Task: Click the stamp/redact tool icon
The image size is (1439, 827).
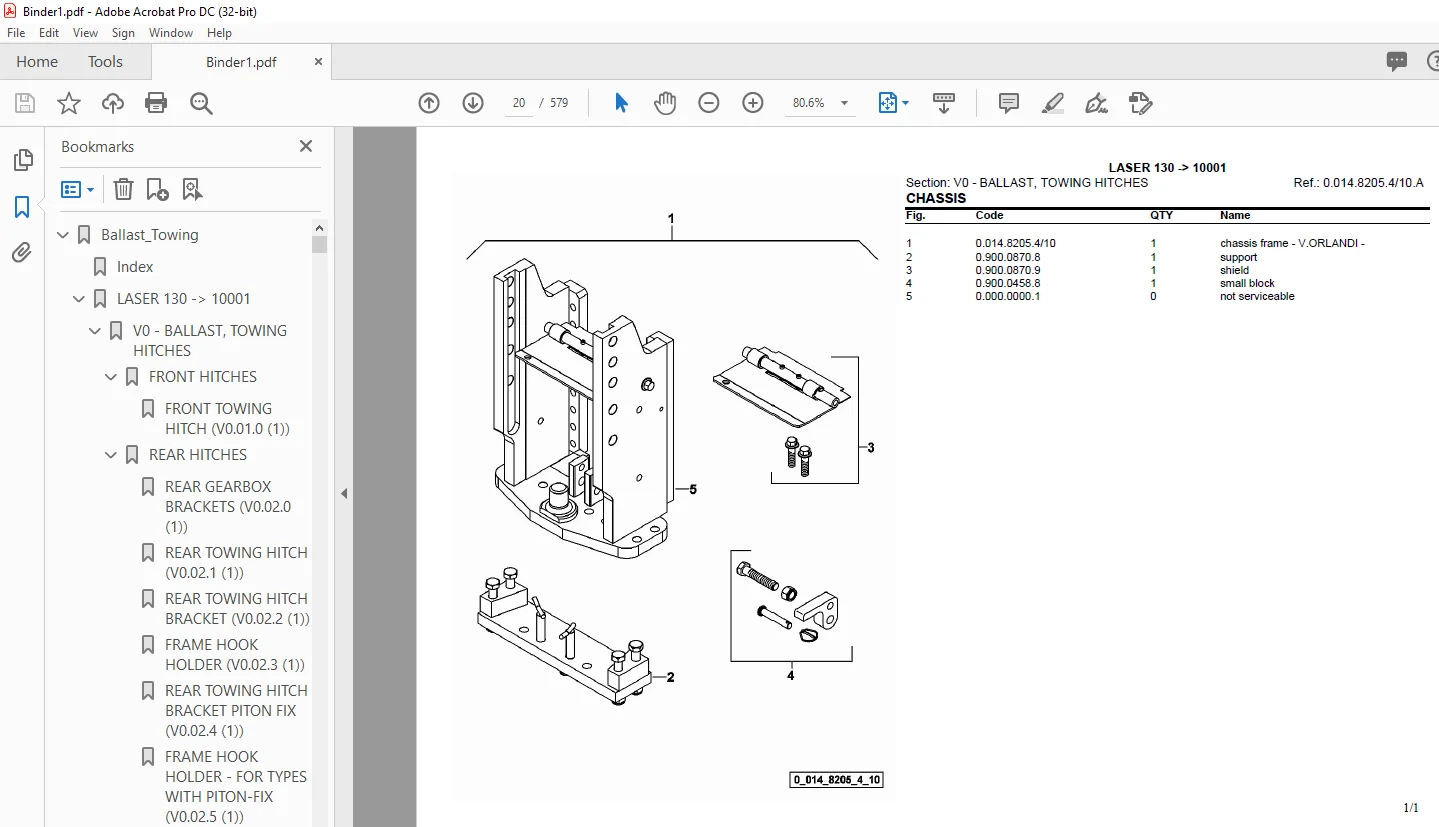Action: (x=1141, y=103)
